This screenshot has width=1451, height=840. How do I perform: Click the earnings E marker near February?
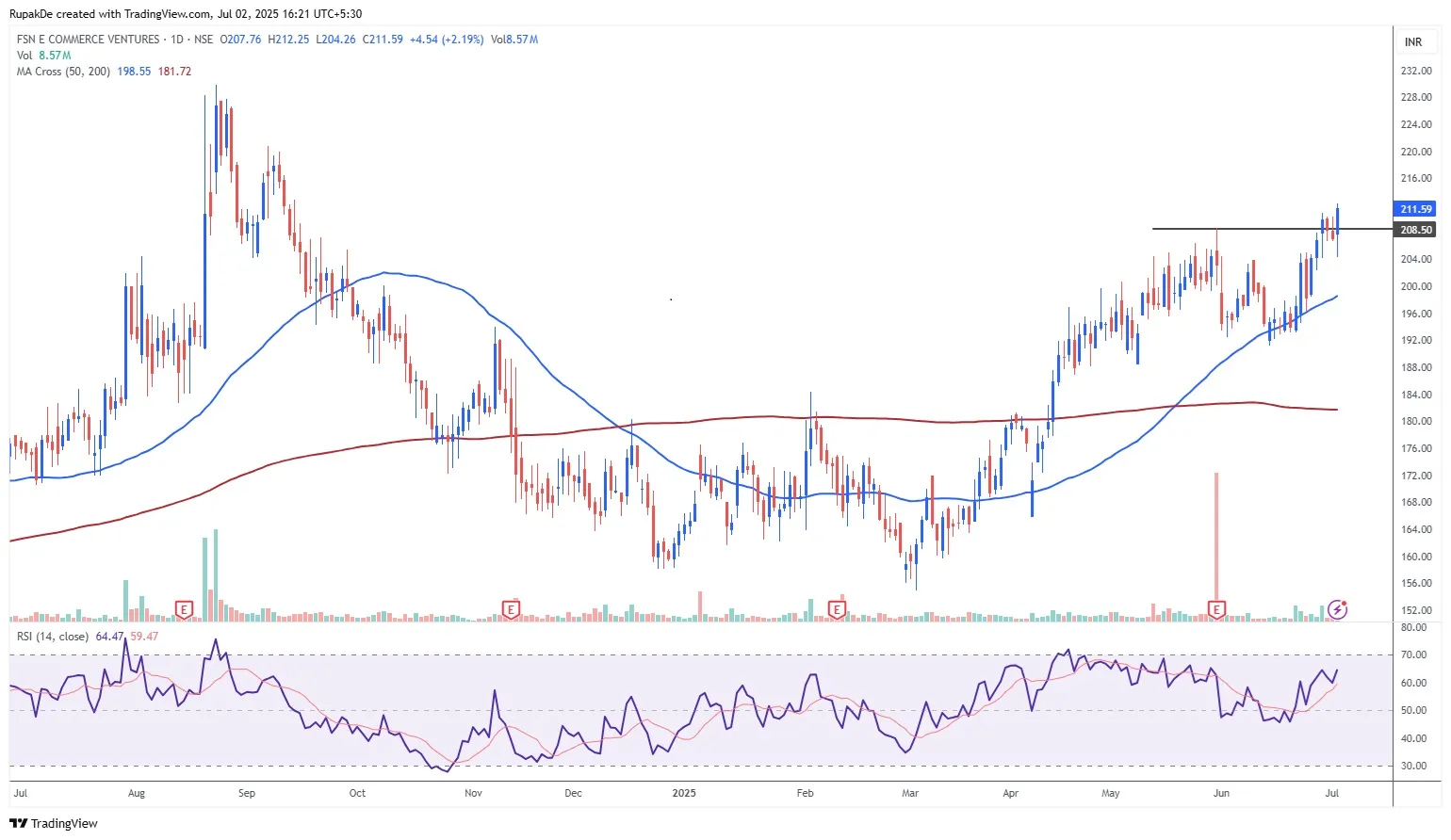point(837,610)
